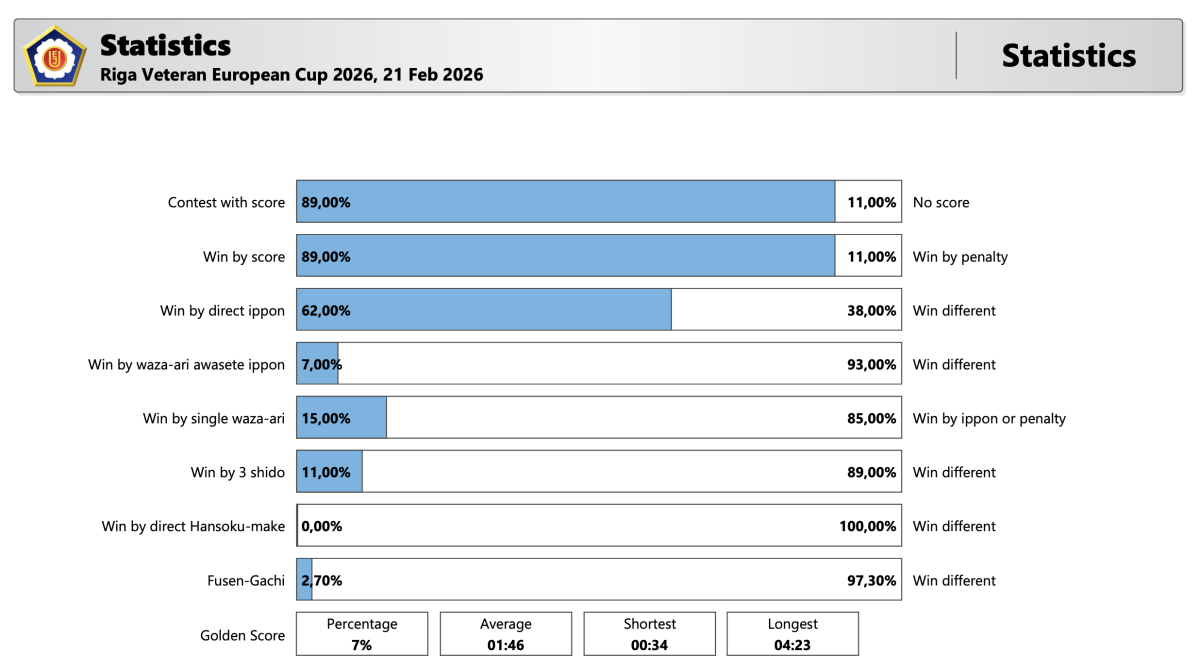Click the waza-ari awasete ippon blue bar
Viewport: 1200px width, 671px height.
point(319,364)
